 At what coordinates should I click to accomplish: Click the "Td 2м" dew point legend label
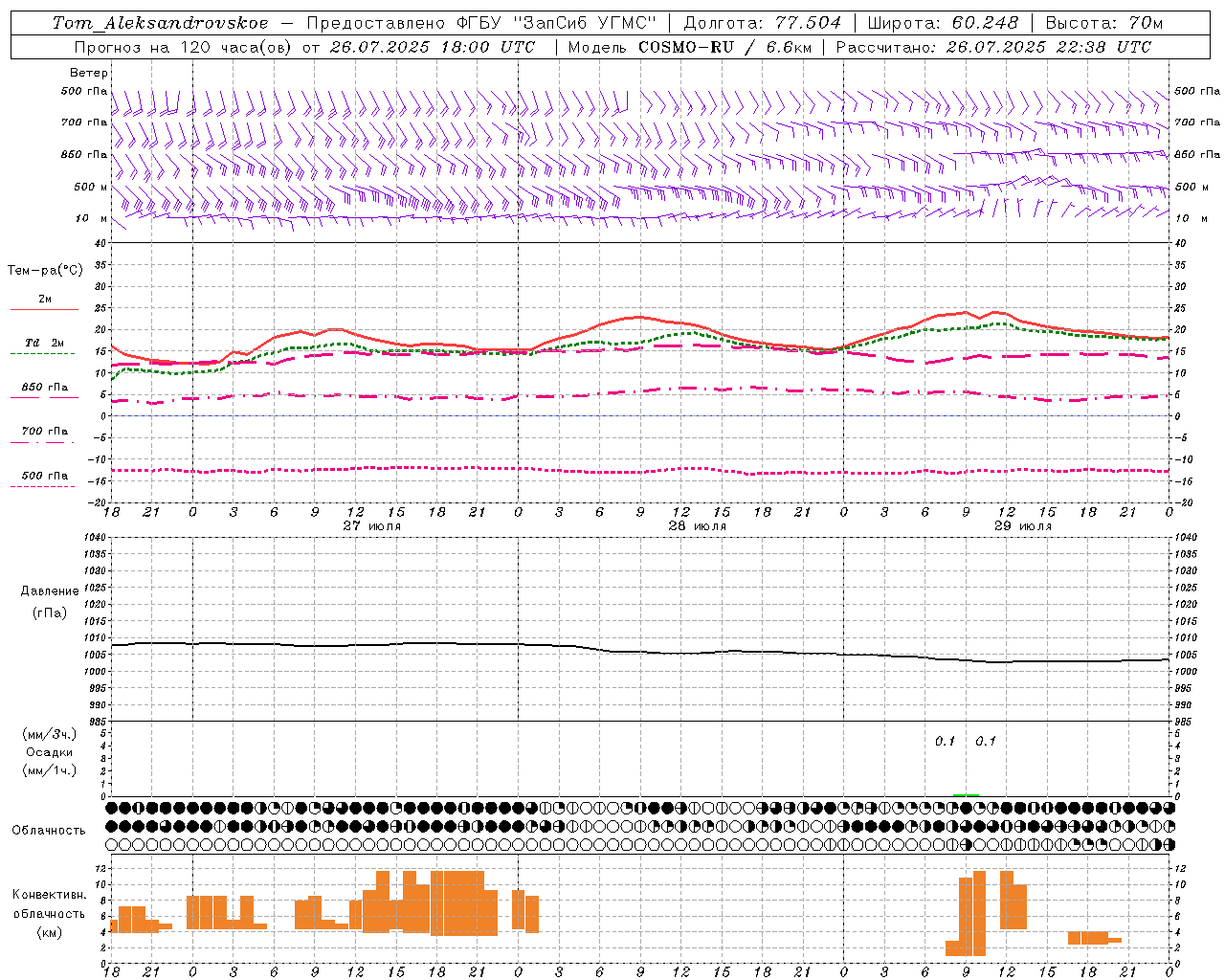[x=44, y=343]
